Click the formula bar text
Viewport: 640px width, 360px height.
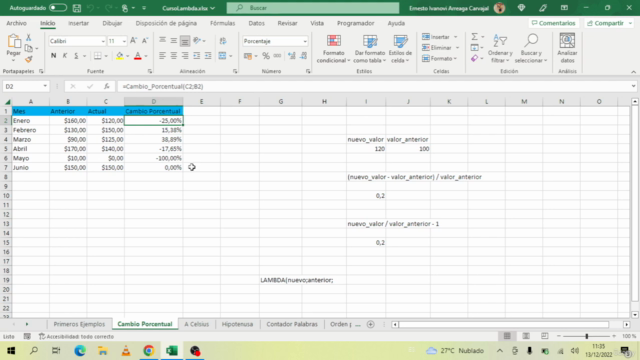point(162,87)
